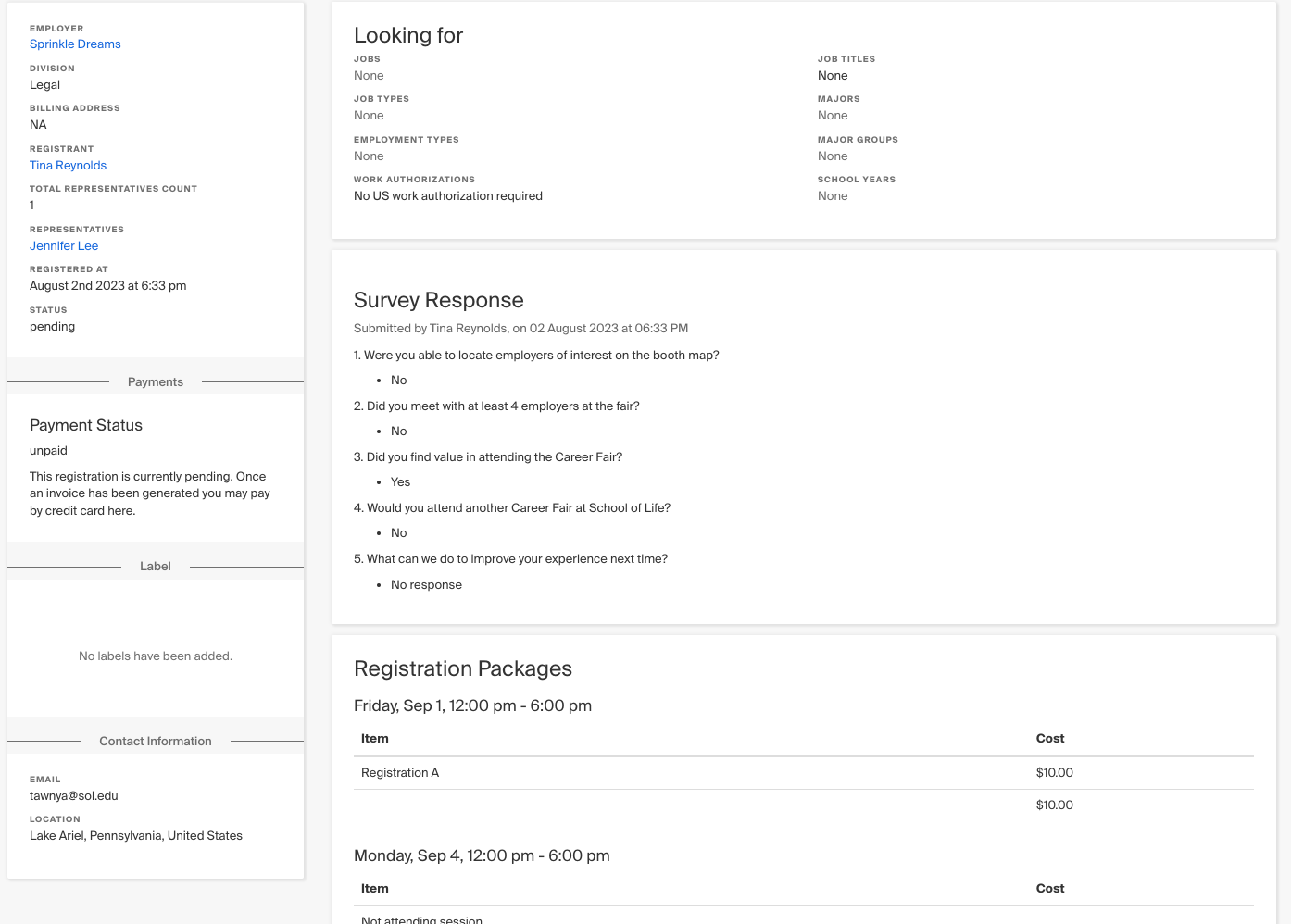Click the 'No response' answer

coord(426,585)
